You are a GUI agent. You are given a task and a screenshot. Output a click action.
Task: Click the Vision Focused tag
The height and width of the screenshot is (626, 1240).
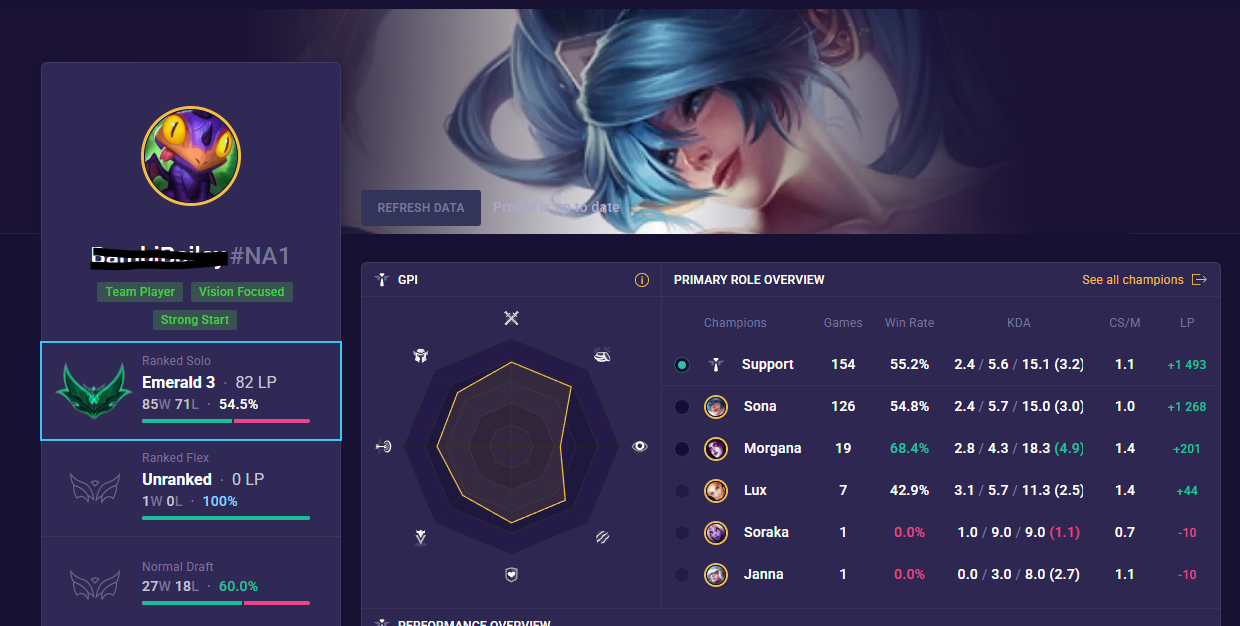coord(241,292)
